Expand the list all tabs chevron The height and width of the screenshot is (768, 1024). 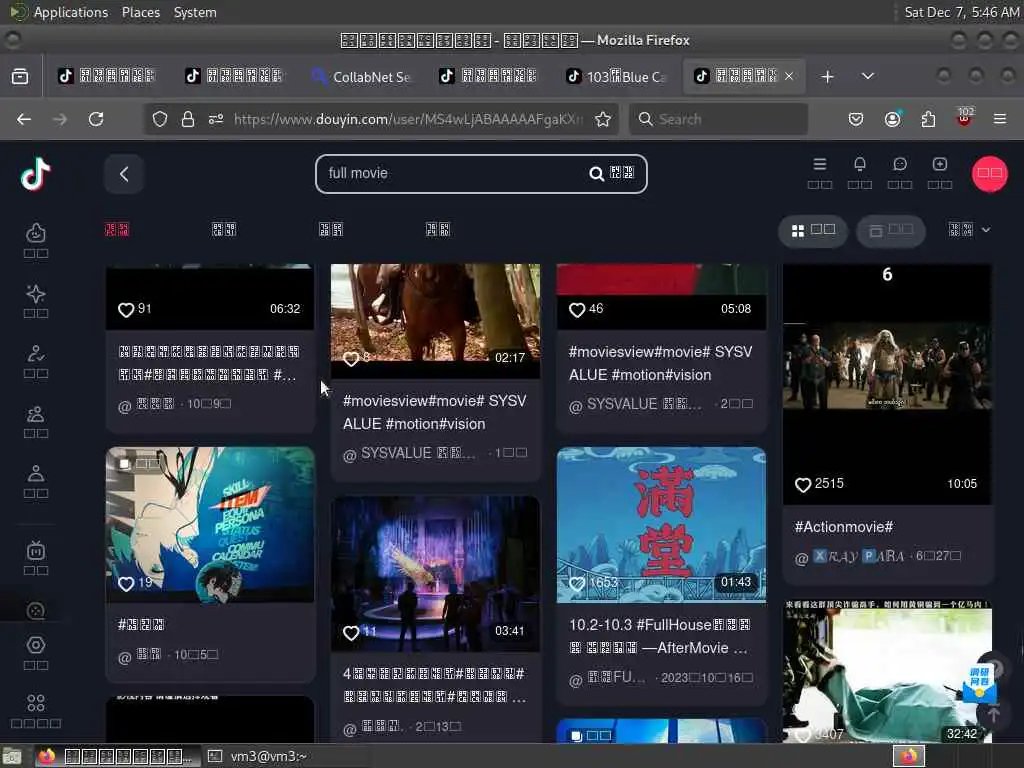pyautogui.click(x=868, y=76)
